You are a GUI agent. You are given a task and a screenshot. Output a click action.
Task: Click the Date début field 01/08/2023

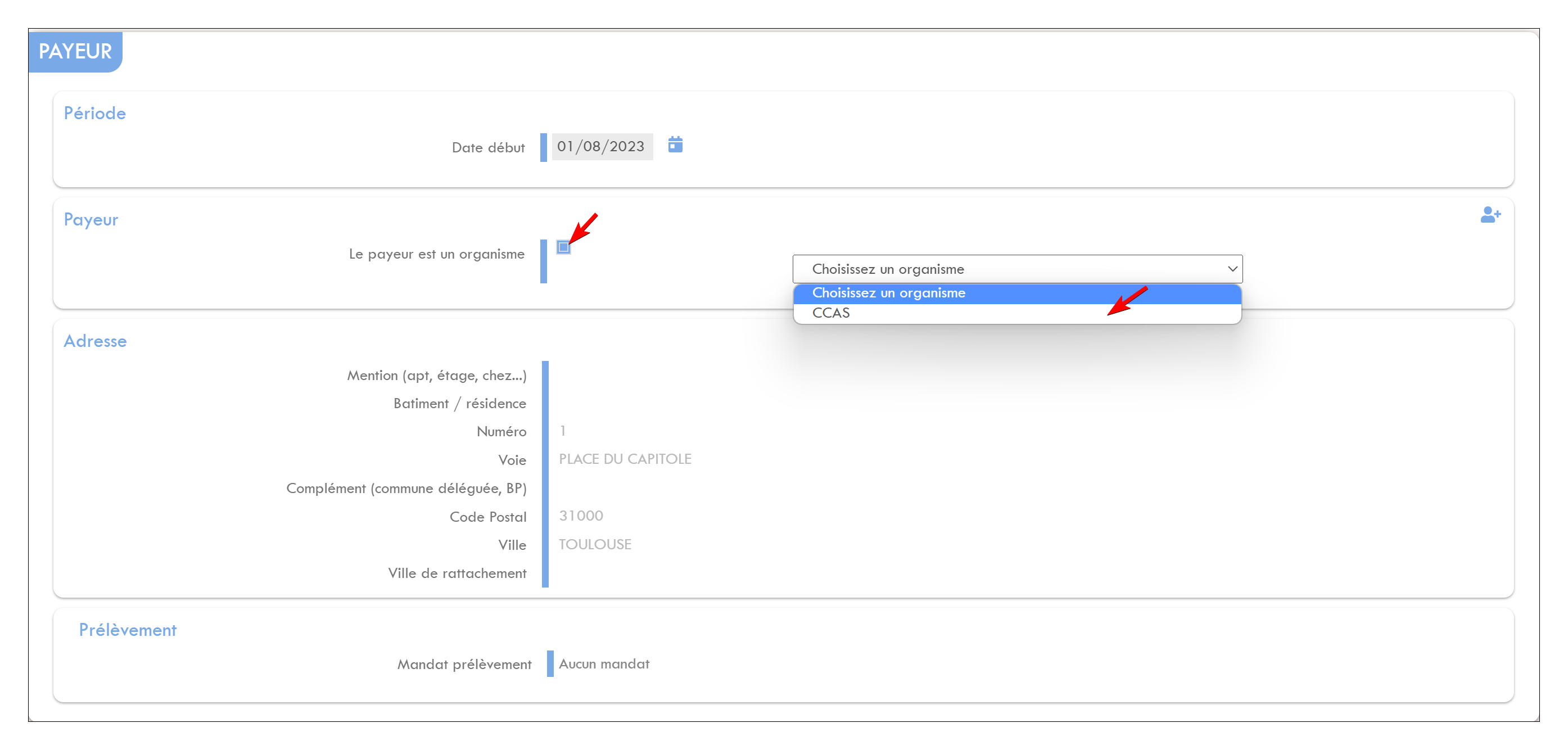pyautogui.click(x=602, y=147)
